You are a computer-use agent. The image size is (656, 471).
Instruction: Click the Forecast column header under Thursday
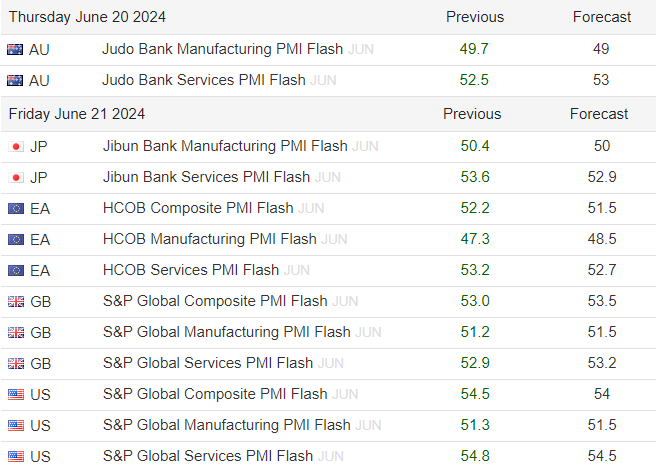[x=602, y=17]
